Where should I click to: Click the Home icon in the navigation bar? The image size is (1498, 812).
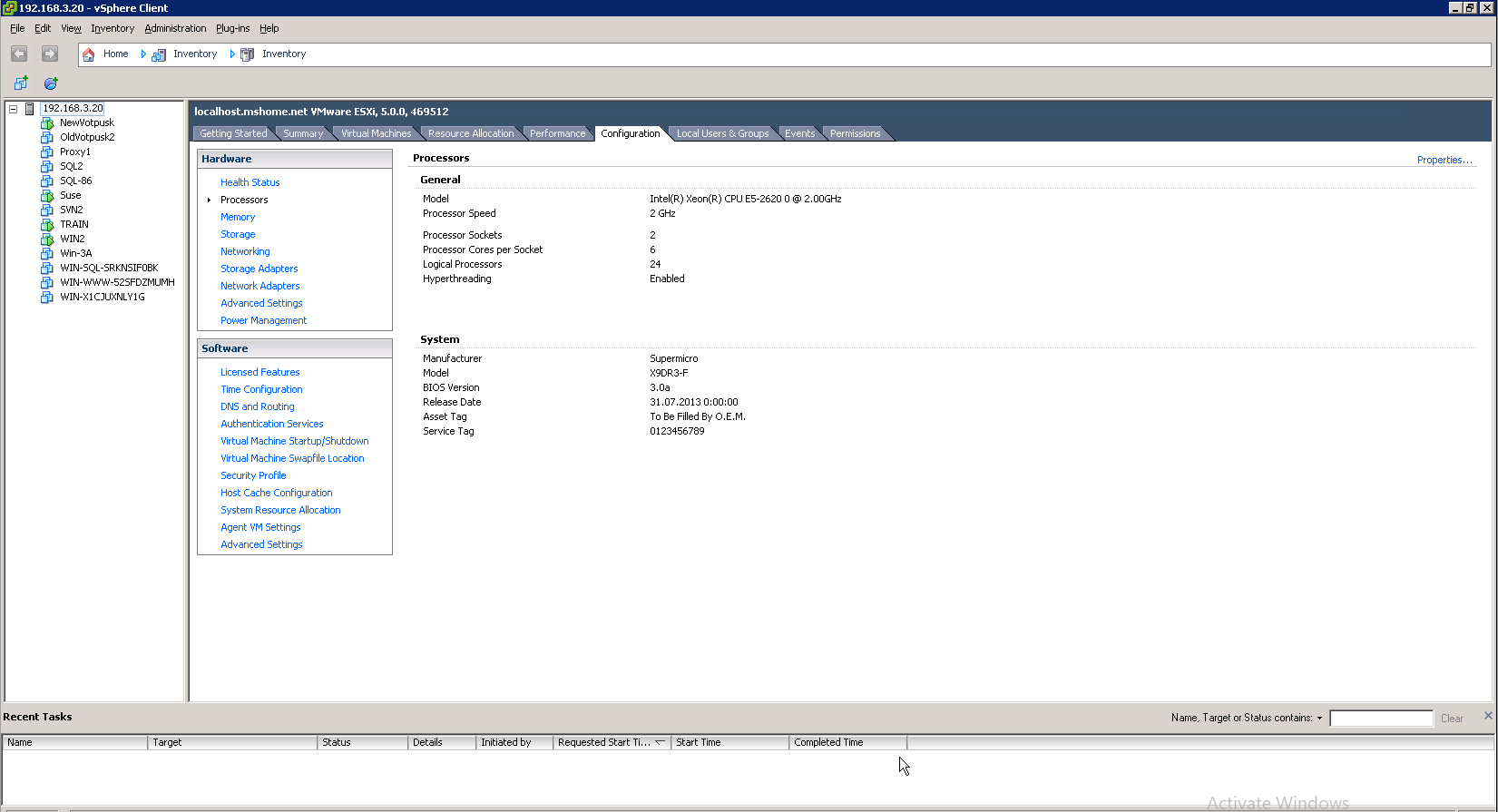click(89, 54)
